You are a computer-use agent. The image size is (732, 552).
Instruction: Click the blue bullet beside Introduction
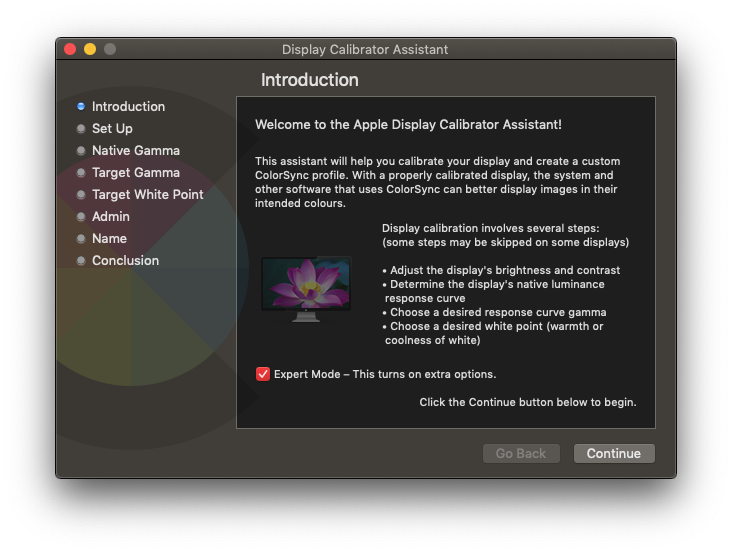coord(81,106)
